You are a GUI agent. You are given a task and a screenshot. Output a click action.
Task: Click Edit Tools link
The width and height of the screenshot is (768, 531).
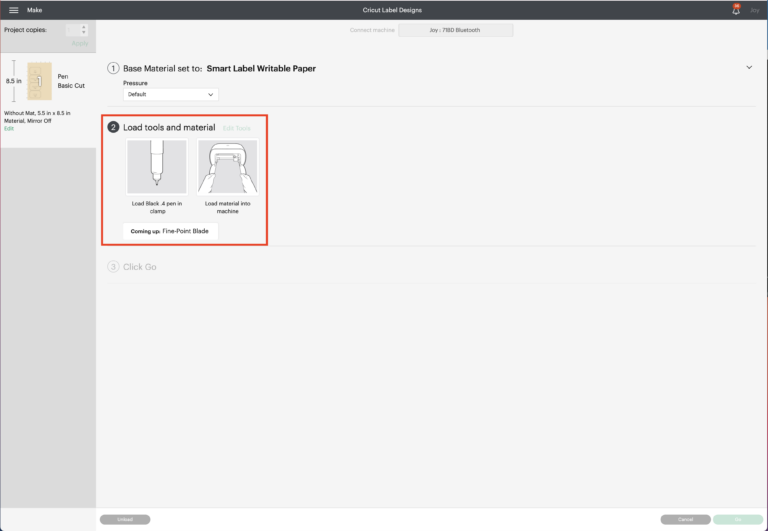coord(237,129)
